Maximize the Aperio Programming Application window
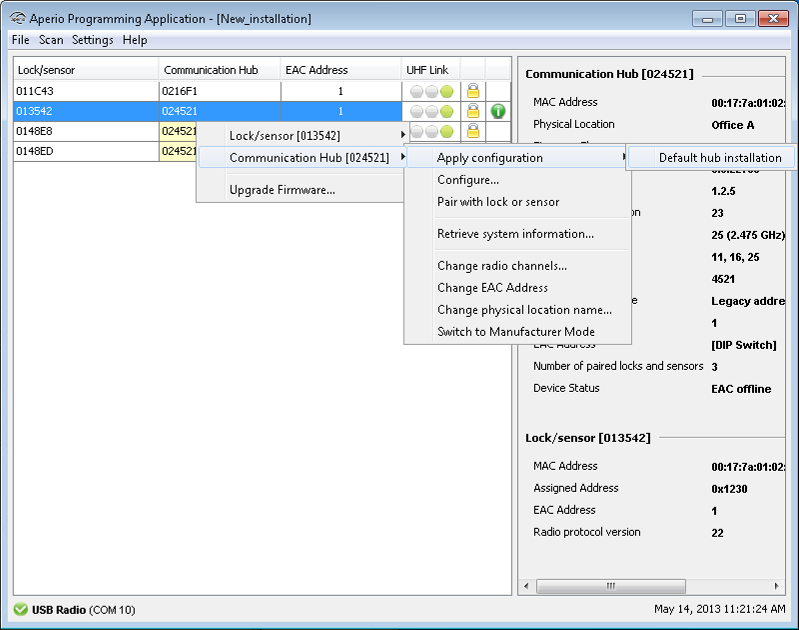The width and height of the screenshot is (799, 630). click(740, 19)
